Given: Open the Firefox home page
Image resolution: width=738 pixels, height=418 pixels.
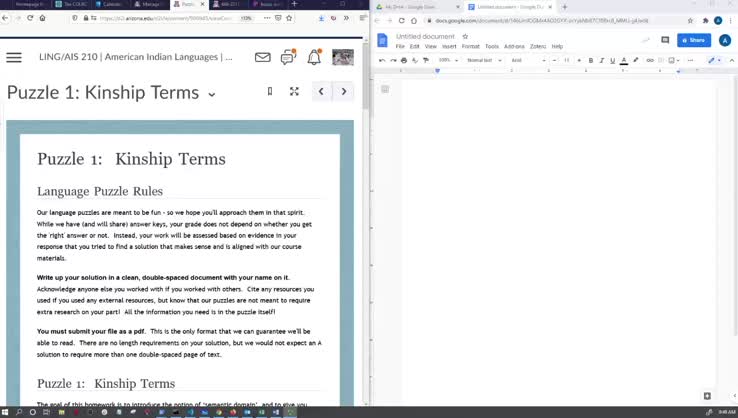Looking at the screenshot, I should click(x=42, y=18).
